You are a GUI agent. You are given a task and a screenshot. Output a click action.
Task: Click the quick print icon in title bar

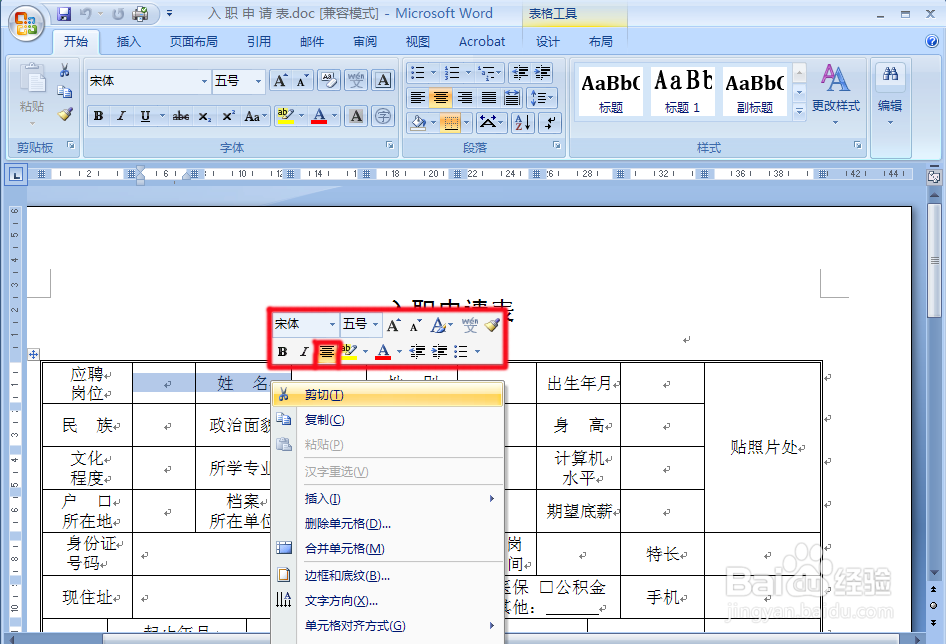coord(140,13)
